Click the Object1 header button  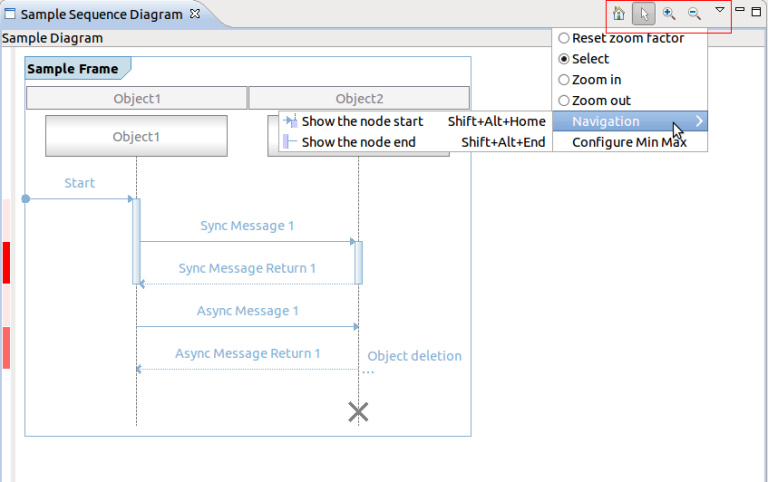pos(137,98)
